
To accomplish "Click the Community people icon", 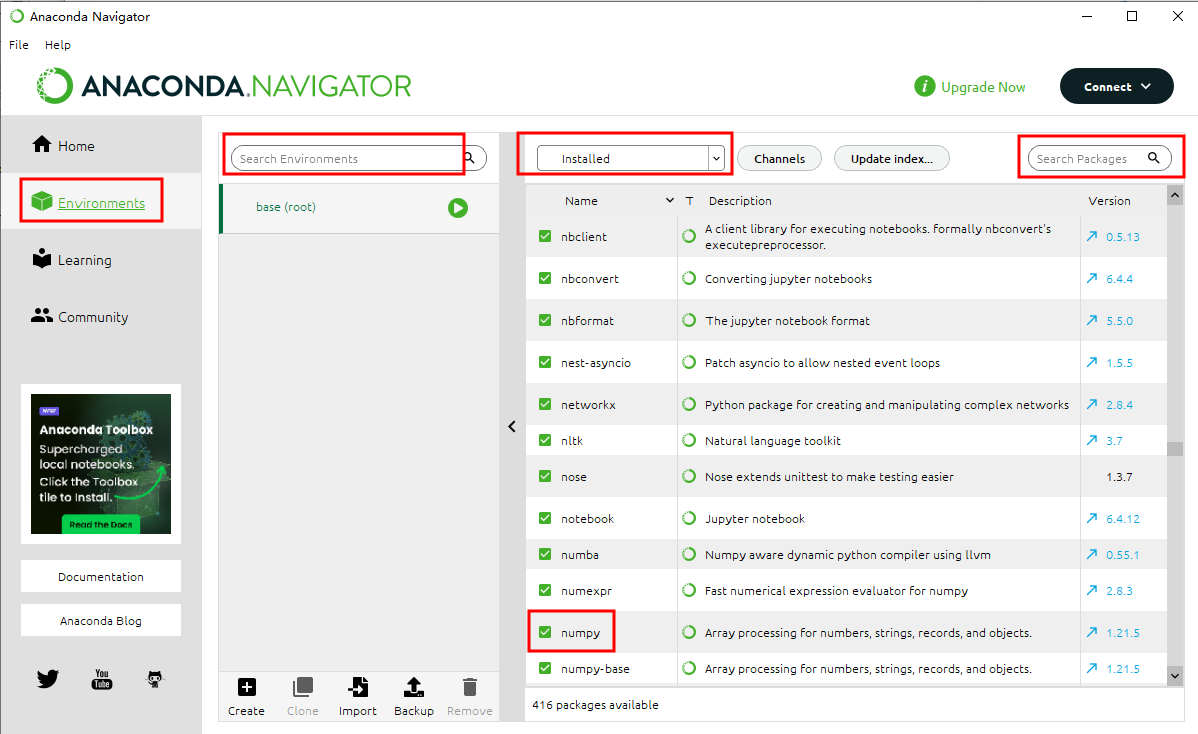I will pyautogui.click(x=42, y=315).
